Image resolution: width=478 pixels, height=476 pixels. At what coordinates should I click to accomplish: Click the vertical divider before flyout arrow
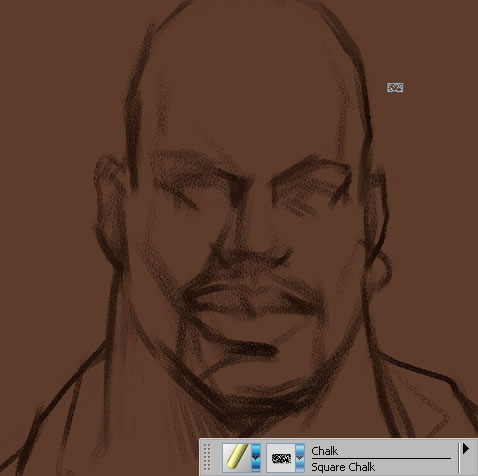459,457
